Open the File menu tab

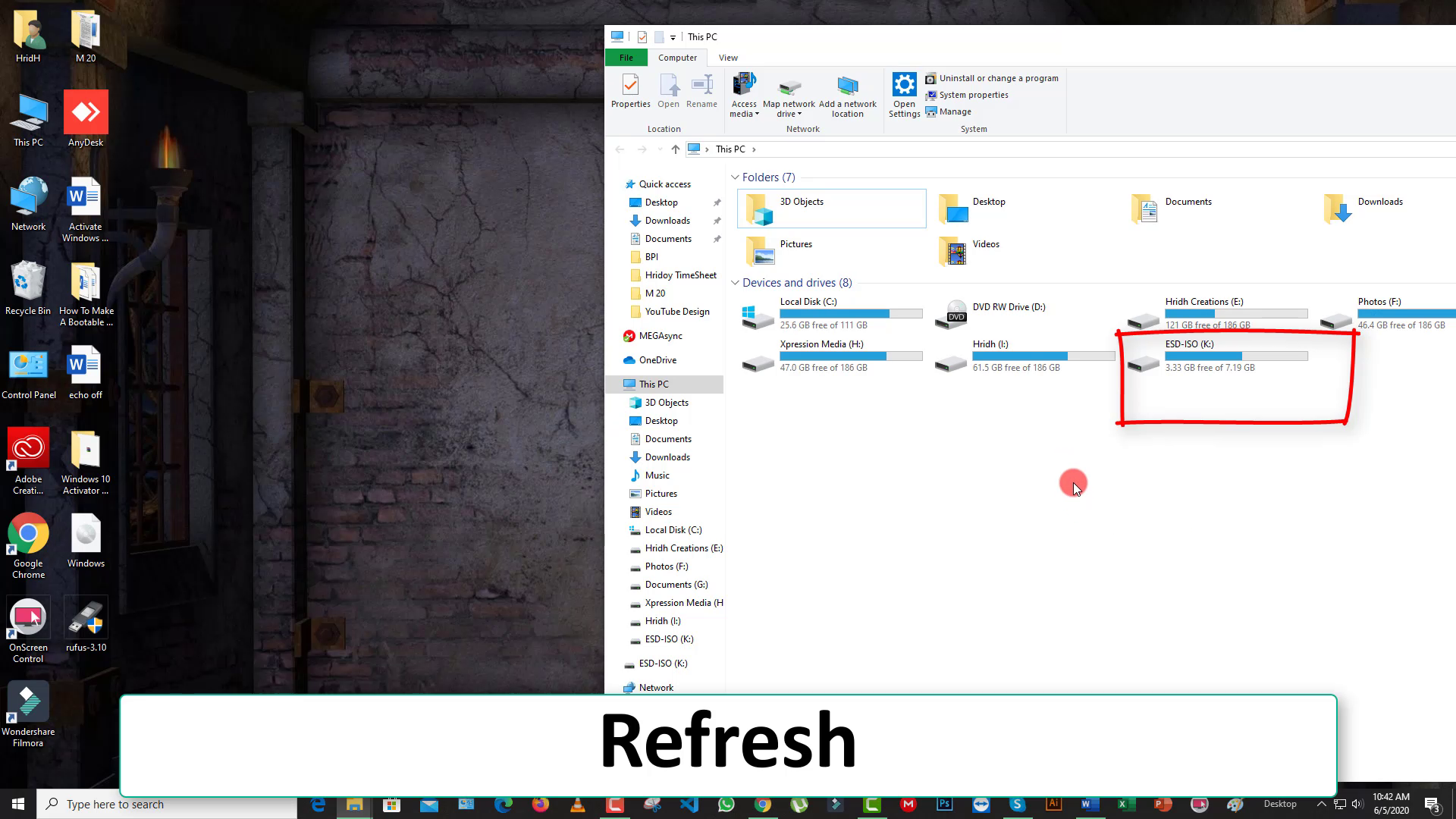pos(626,58)
